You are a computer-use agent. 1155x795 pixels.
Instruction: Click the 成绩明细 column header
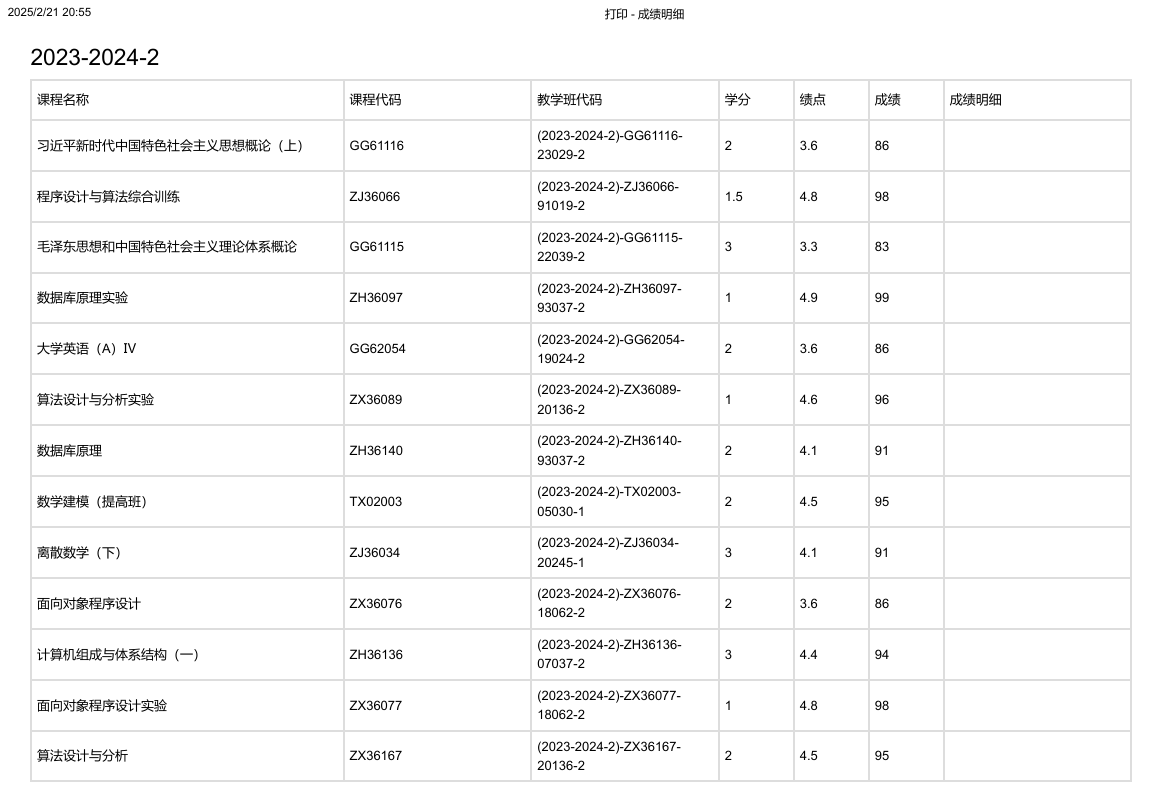pyautogui.click(x=975, y=99)
